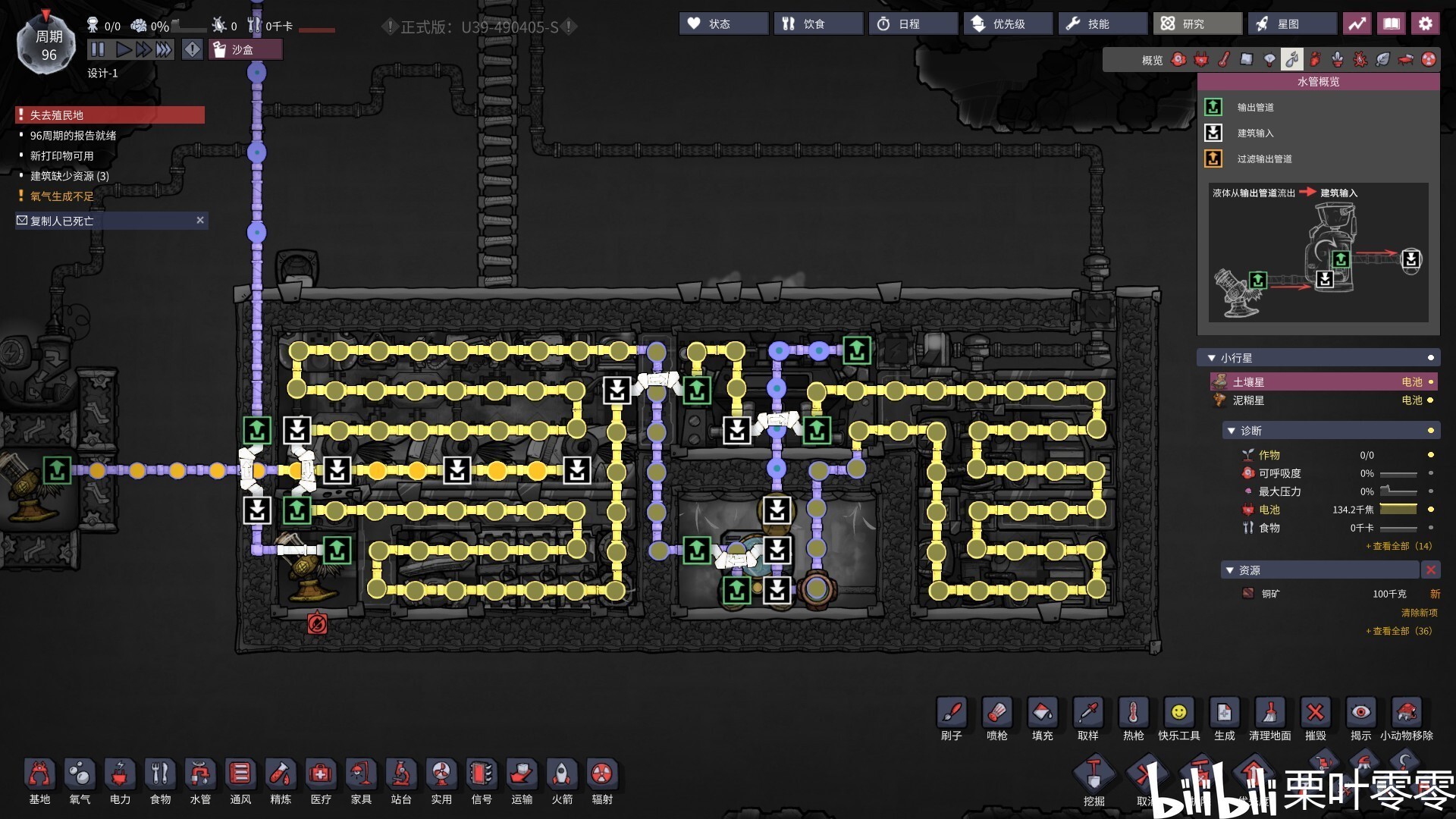Open the Food (食物) build category
The width and height of the screenshot is (1456, 819).
click(x=160, y=781)
